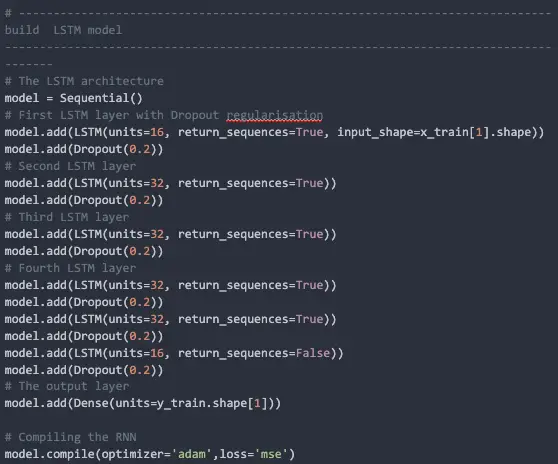Click the "Dense" layer name

click(91, 404)
